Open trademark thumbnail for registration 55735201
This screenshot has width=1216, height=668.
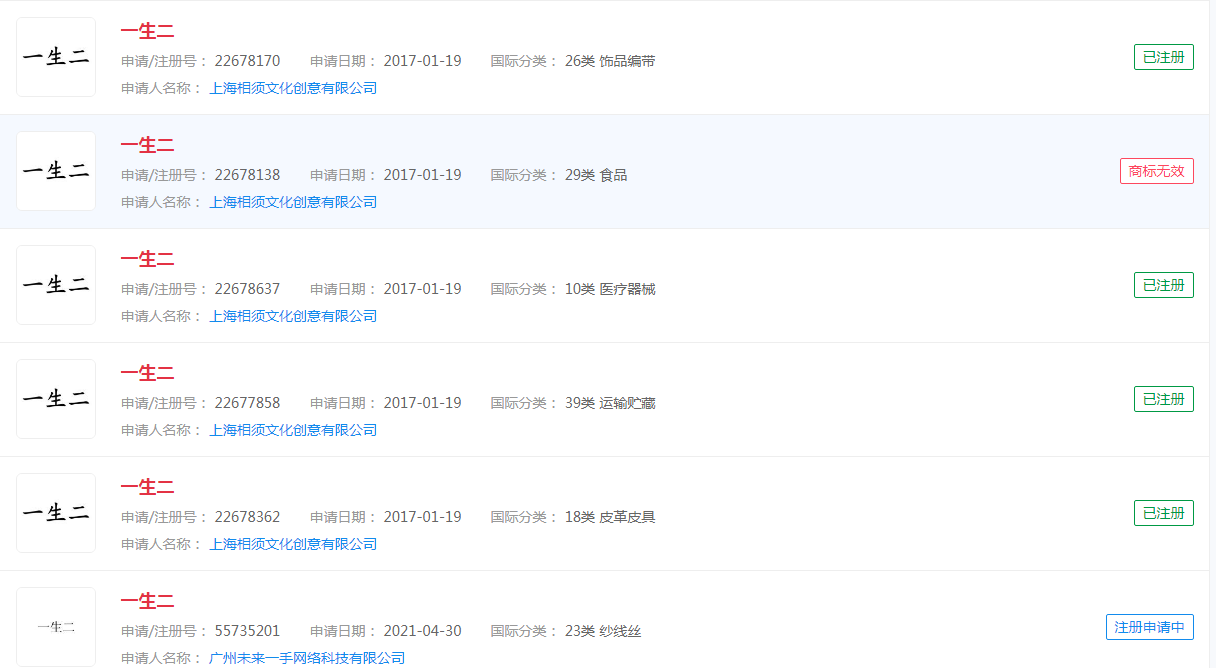point(56,627)
